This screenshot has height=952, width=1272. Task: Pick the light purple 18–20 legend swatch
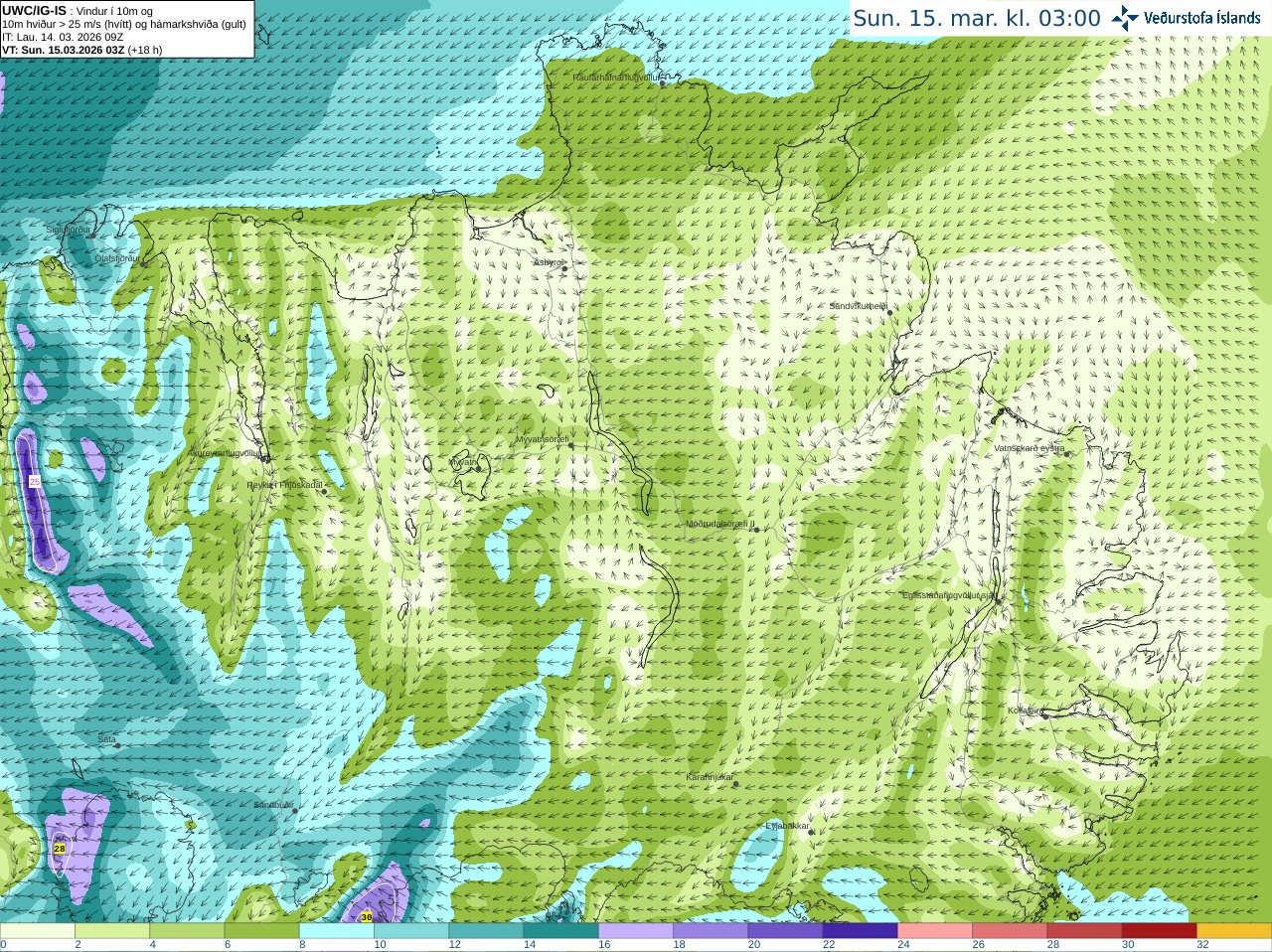coord(711,931)
